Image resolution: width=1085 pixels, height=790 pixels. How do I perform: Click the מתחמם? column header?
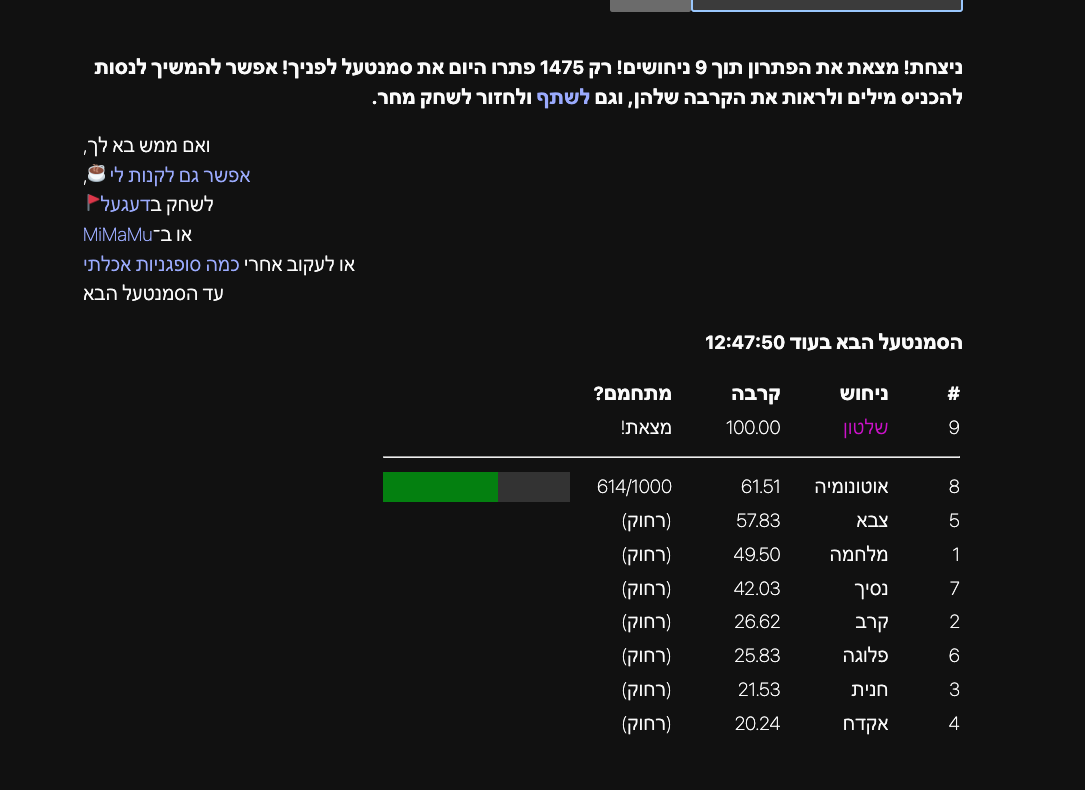(633, 394)
